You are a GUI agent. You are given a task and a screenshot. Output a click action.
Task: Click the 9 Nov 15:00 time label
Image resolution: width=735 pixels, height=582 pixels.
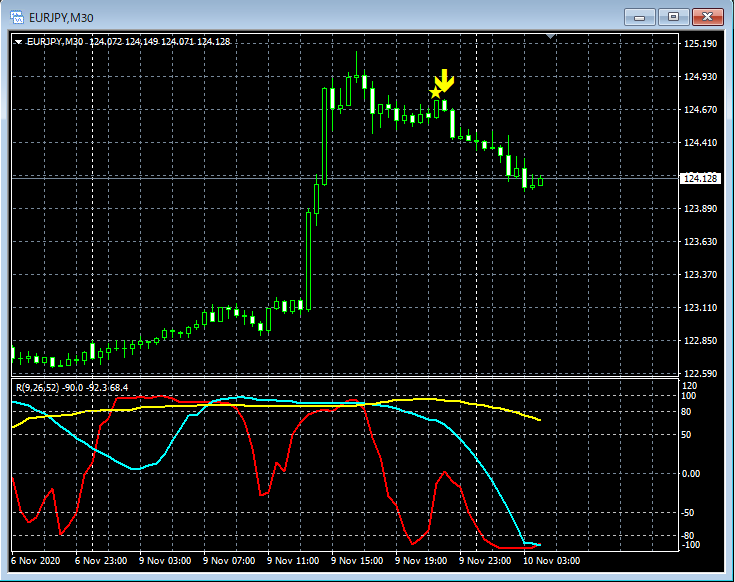pos(357,560)
